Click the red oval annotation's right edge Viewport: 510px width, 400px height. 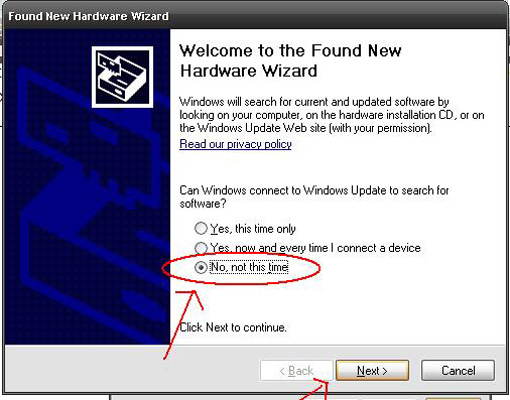pos(319,268)
